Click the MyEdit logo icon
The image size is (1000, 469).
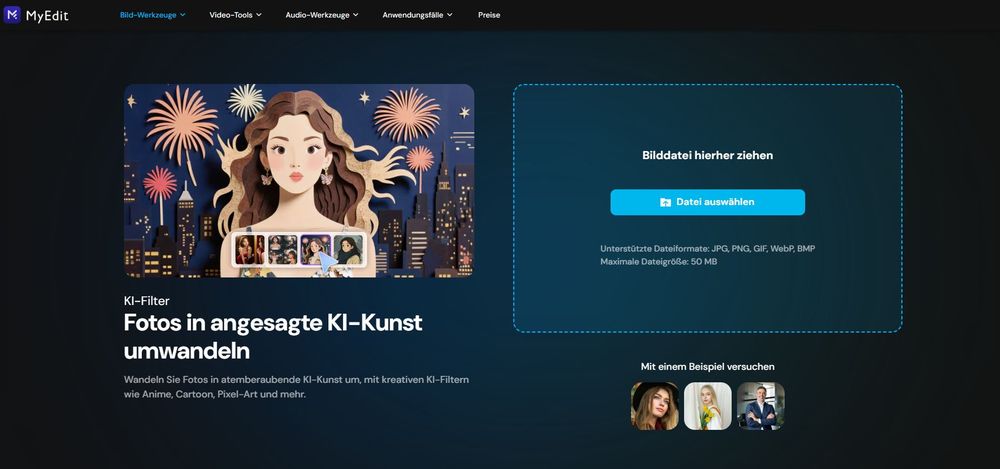click(x=12, y=15)
